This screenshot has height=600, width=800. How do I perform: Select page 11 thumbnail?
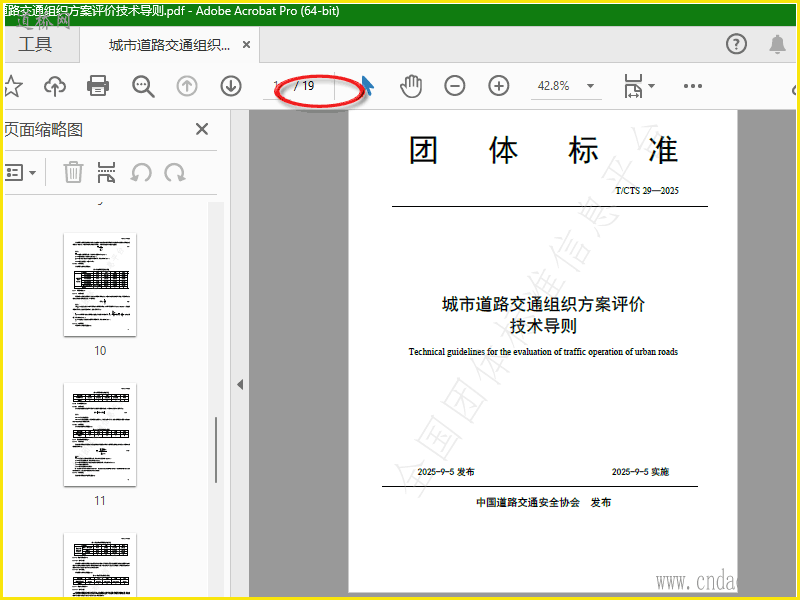click(100, 435)
